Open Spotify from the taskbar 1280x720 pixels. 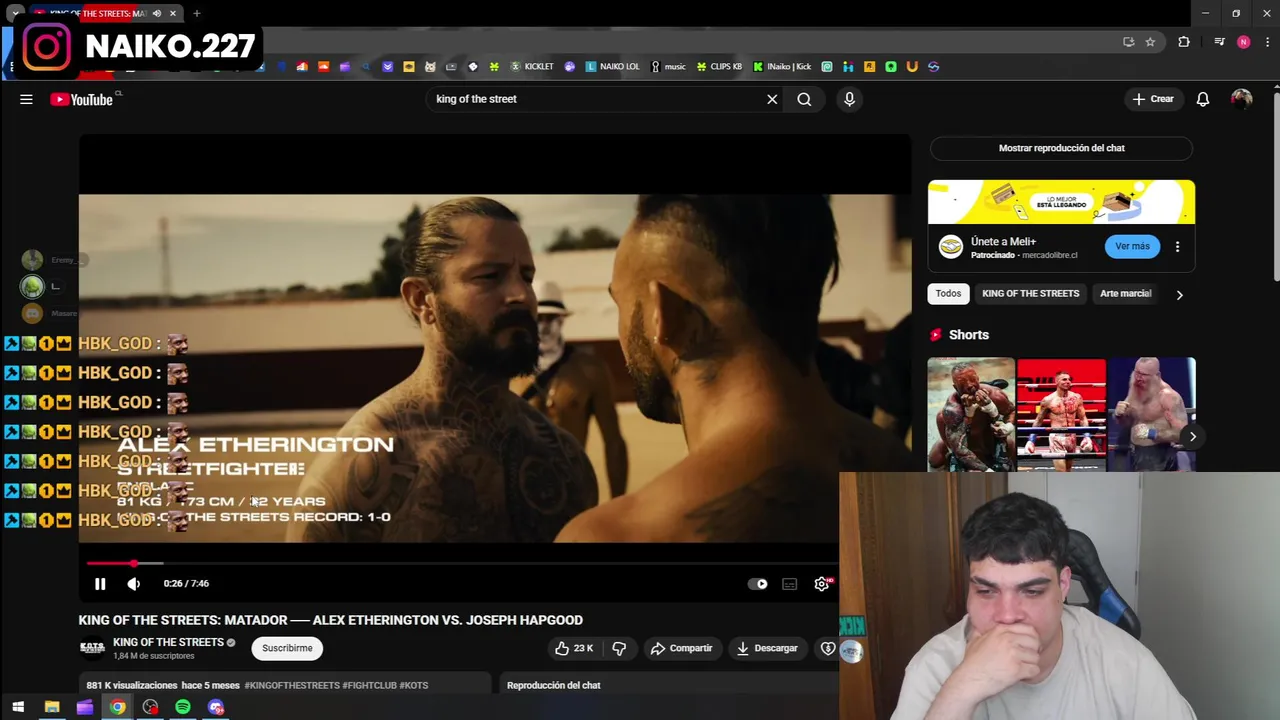pyautogui.click(x=183, y=707)
